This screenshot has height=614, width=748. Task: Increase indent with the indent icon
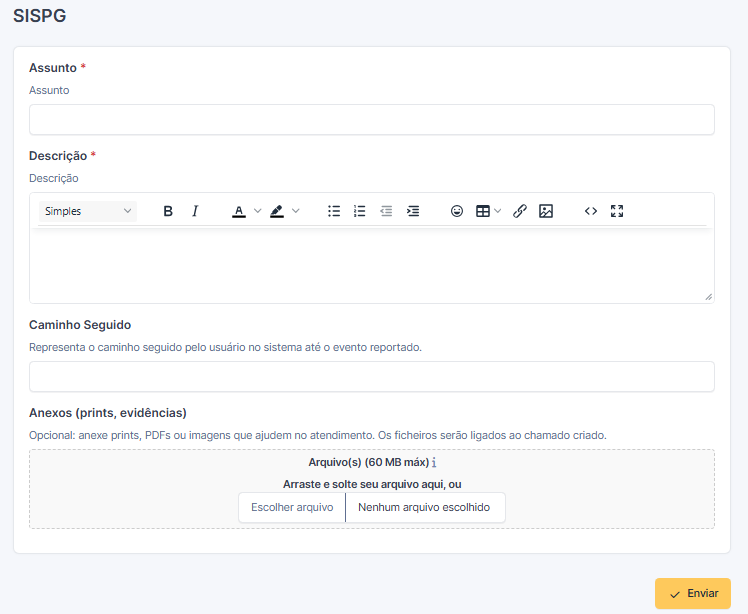[x=413, y=211]
